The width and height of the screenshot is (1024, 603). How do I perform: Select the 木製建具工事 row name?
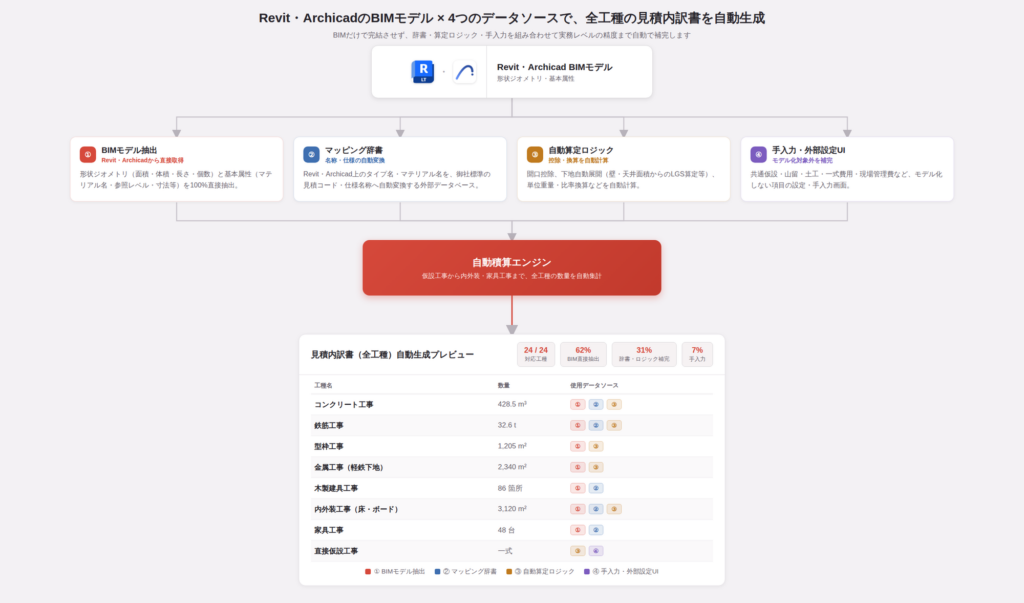[x=336, y=488]
